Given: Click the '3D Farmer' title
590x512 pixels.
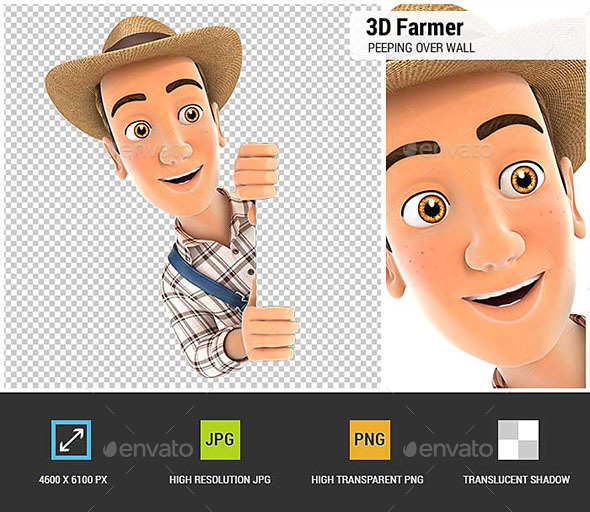Looking at the screenshot, I should click(414, 27).
